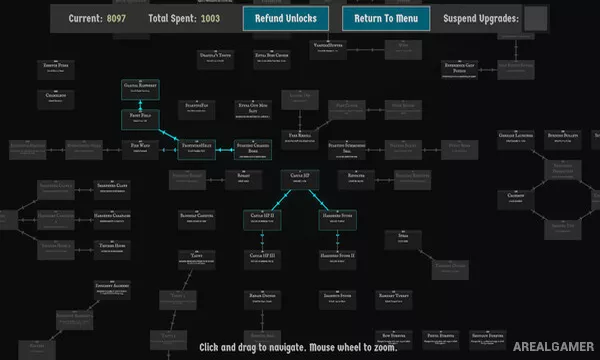The height and width of the screenshot is (360, 600).
Task: Select the Chameleon upgrade node
Action: pos(56,99)
